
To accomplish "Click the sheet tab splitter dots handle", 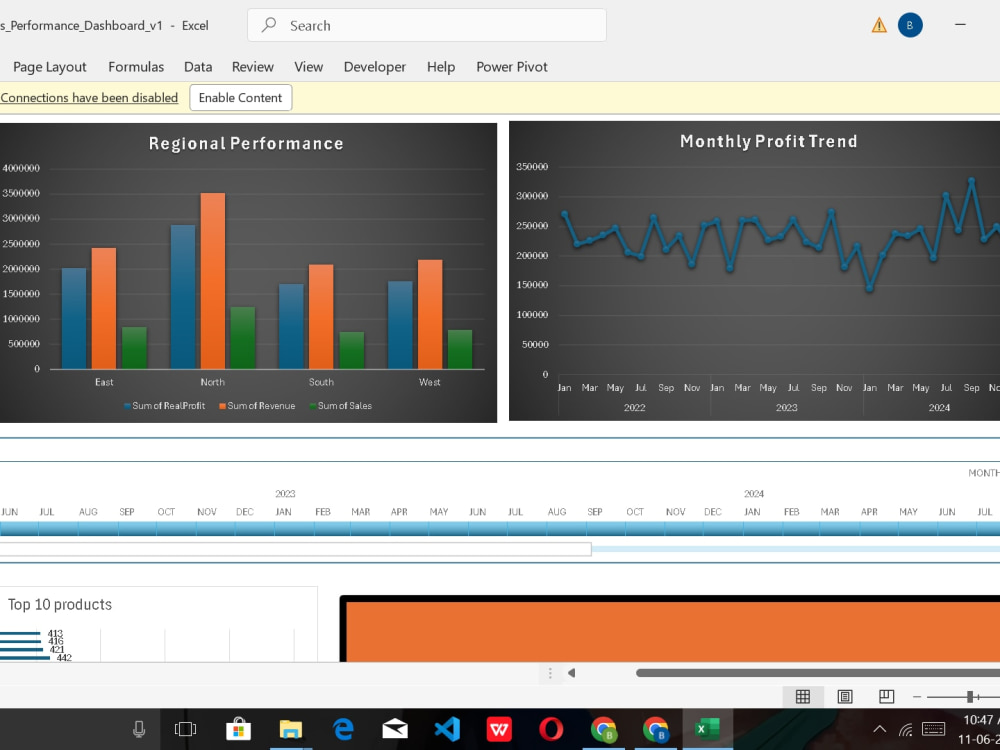I will (550, 673).
